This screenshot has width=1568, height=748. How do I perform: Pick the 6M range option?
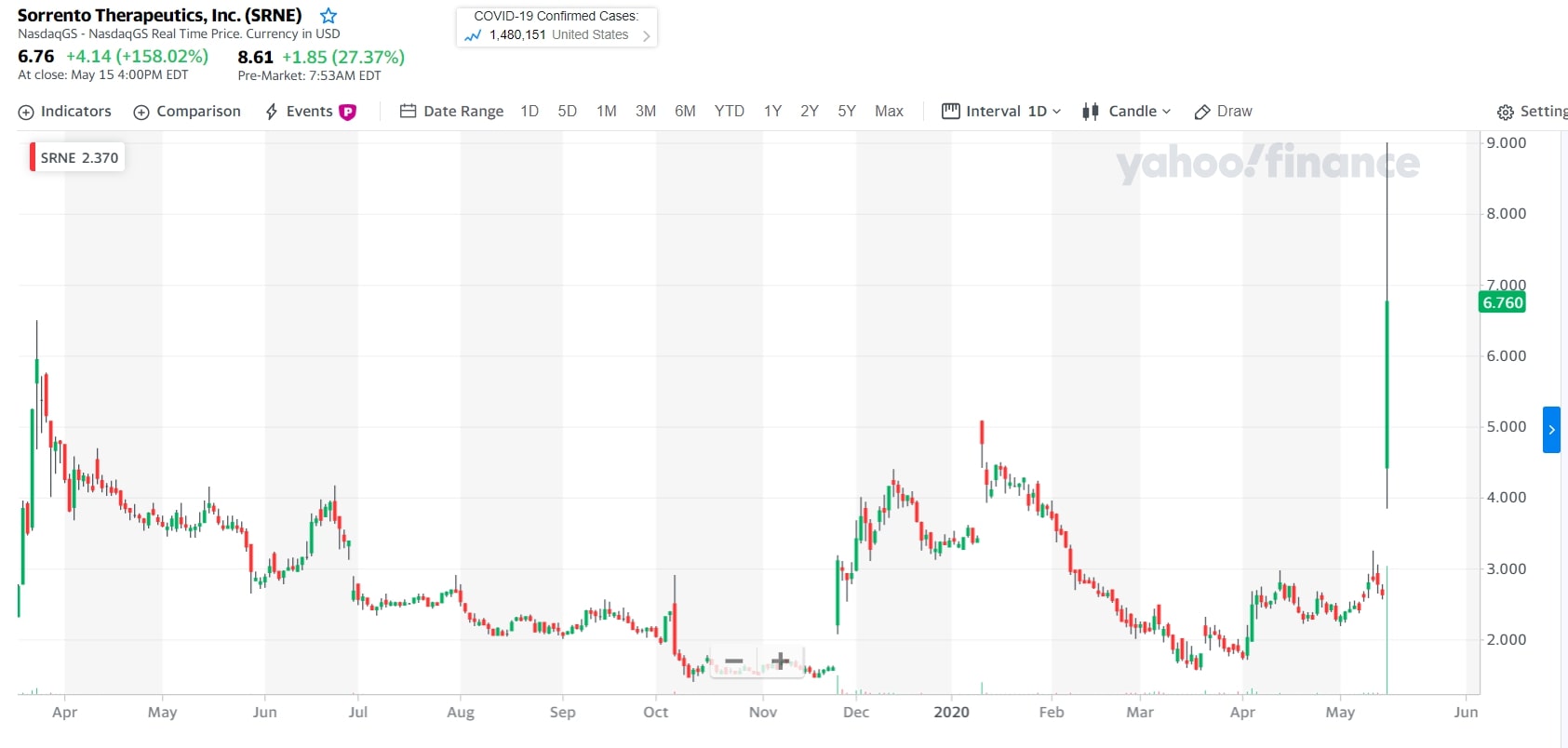pos(685,112)
